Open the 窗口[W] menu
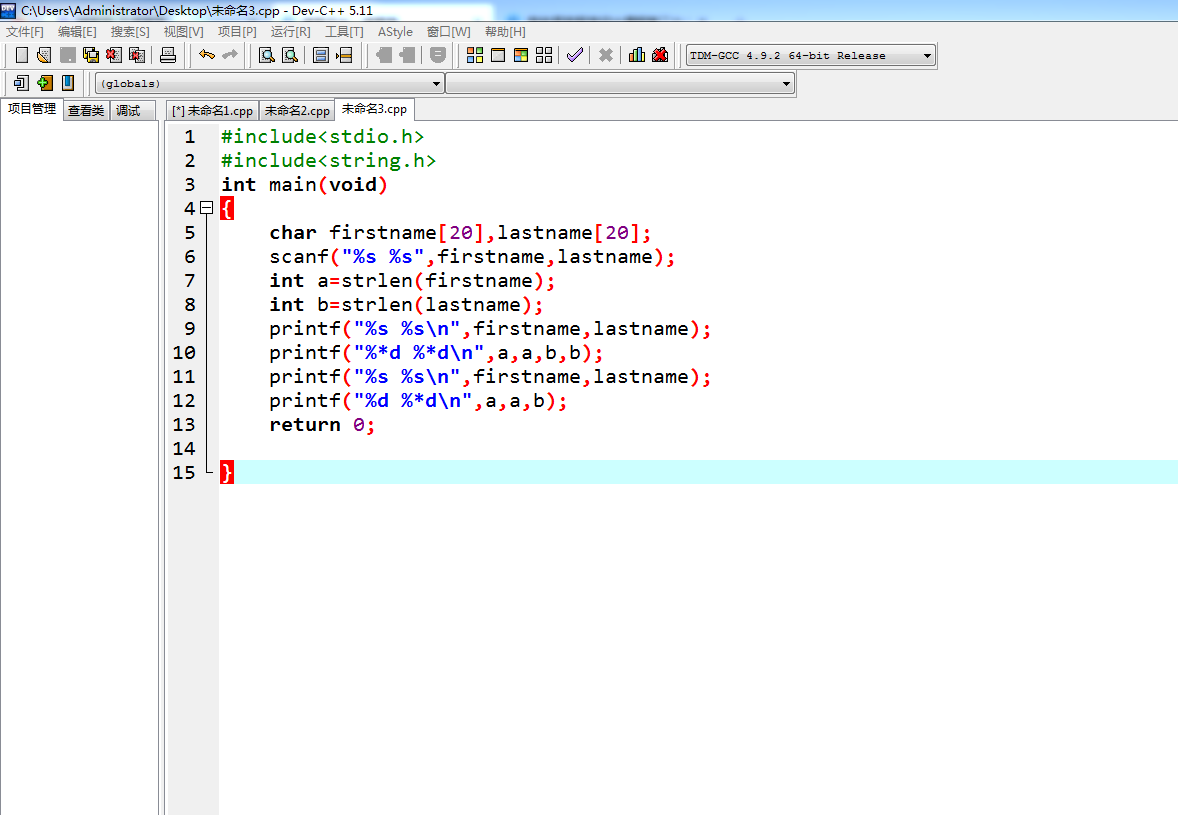 pos(449,32)
